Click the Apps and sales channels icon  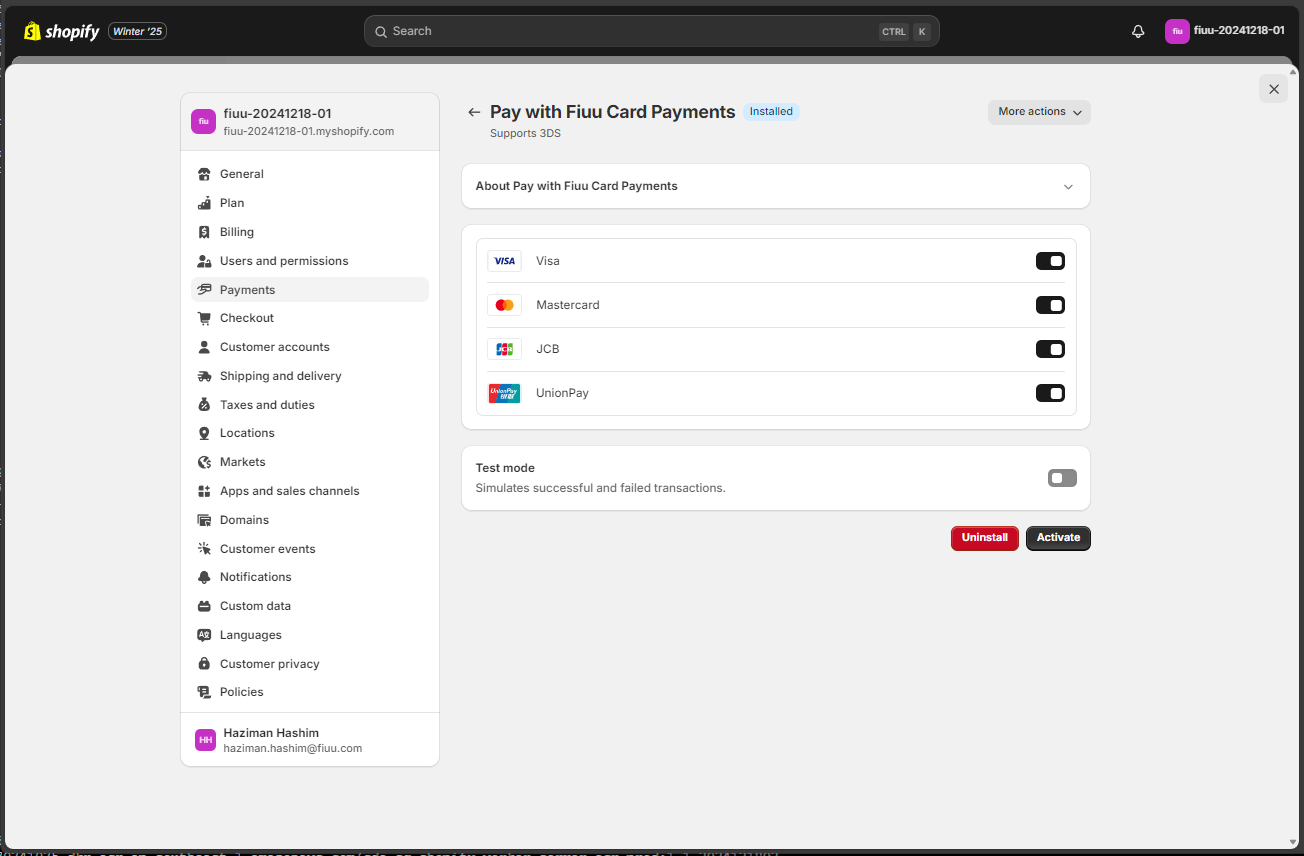205,491
